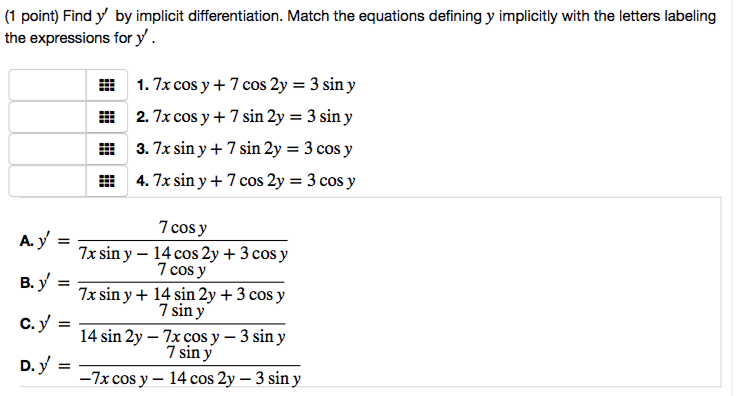Click the denominator of expression A
Viewport: 752px width, 396px height.
183,253
